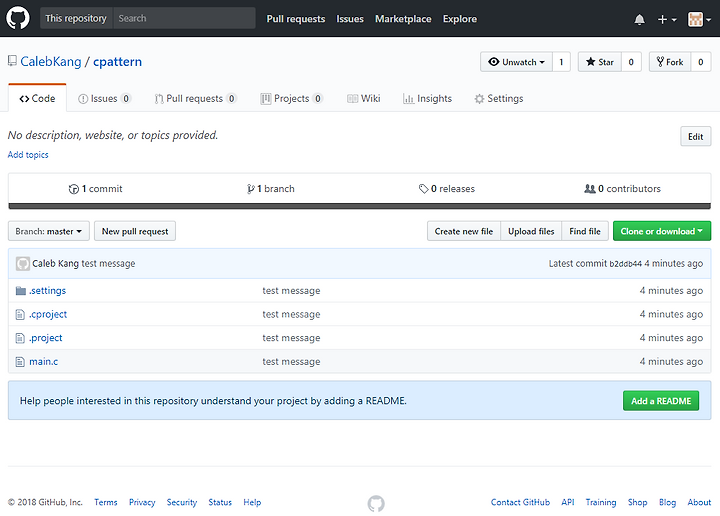Open the Clone or download dropdown
The image size is (720, 516).
(662, 231)
